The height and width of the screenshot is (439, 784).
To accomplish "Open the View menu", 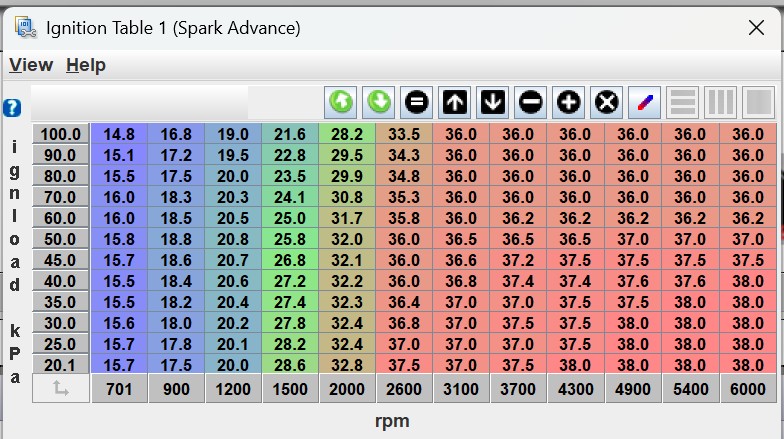I will point(31,65).
